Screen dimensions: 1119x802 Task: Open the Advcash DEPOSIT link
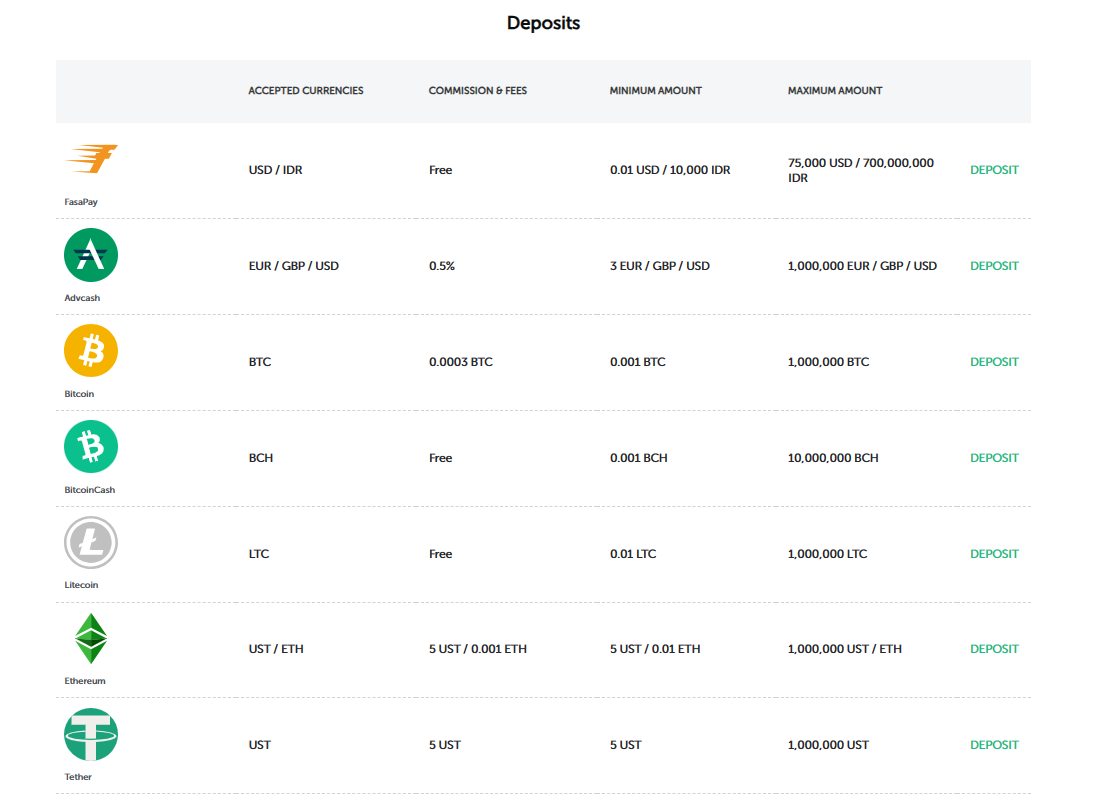994,266
